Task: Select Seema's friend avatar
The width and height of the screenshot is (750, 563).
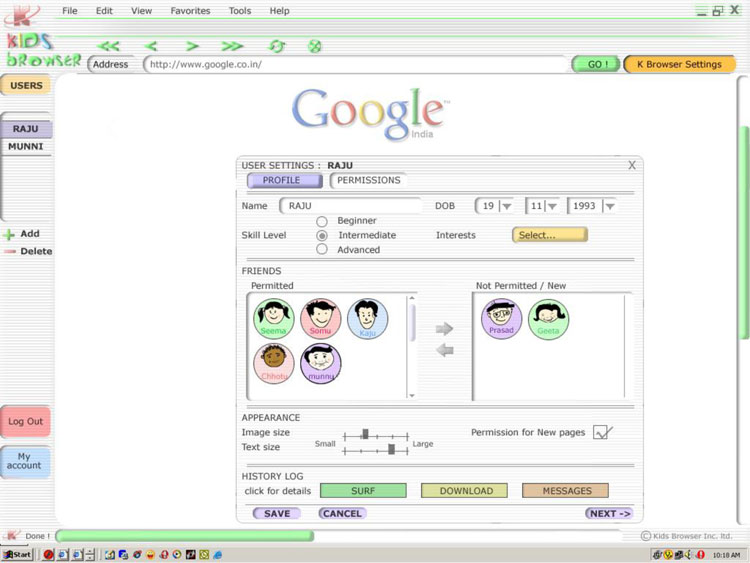Action: (x=273, y=318)
